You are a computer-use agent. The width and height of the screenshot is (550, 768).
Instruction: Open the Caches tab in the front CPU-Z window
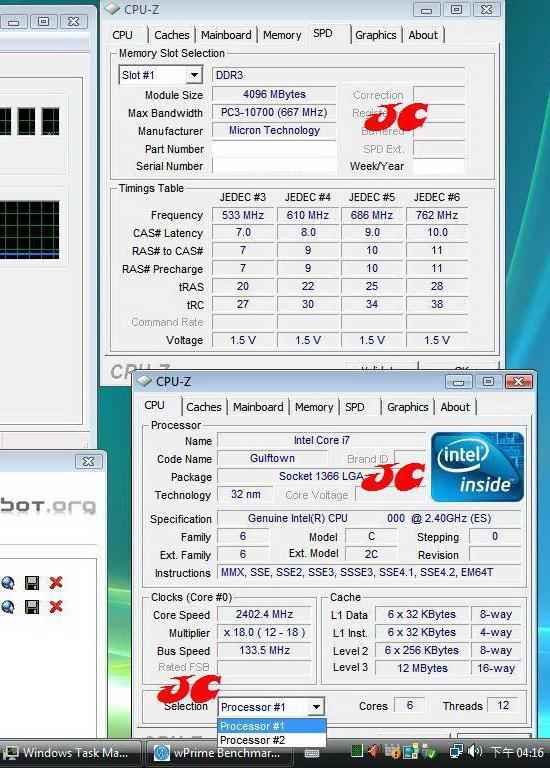tap(204, 407)
